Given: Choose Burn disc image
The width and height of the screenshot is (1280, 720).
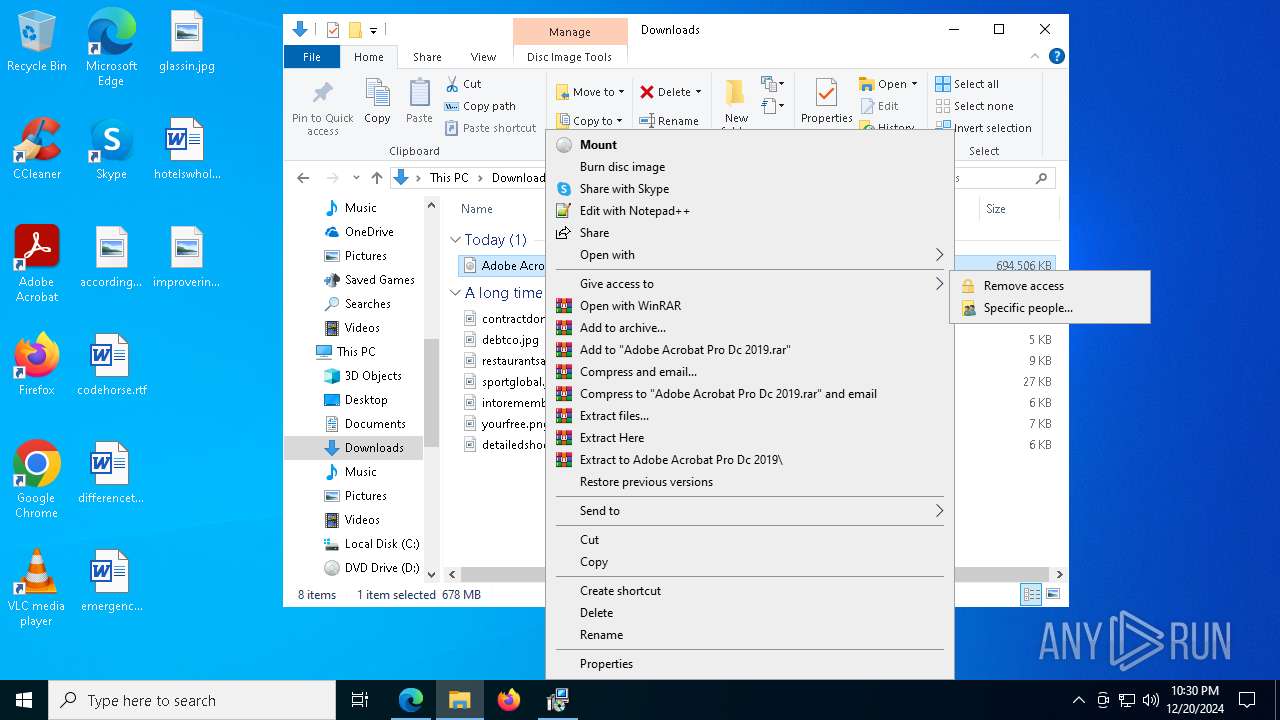Looking at the screenshot, I should click(622, 167).
